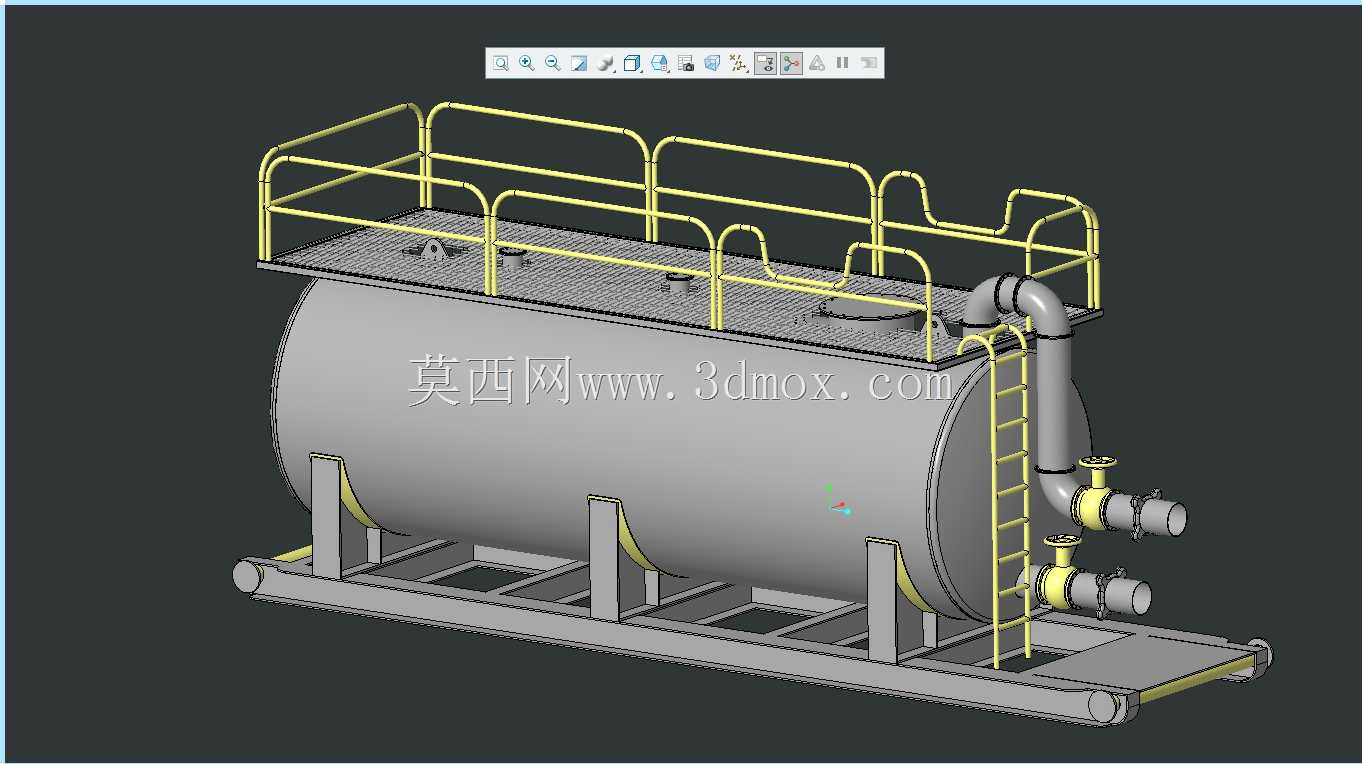Open the Rendering options sphere dropdown
Viewport: 1362px width, 764px height.
click(x=606, y=63)
